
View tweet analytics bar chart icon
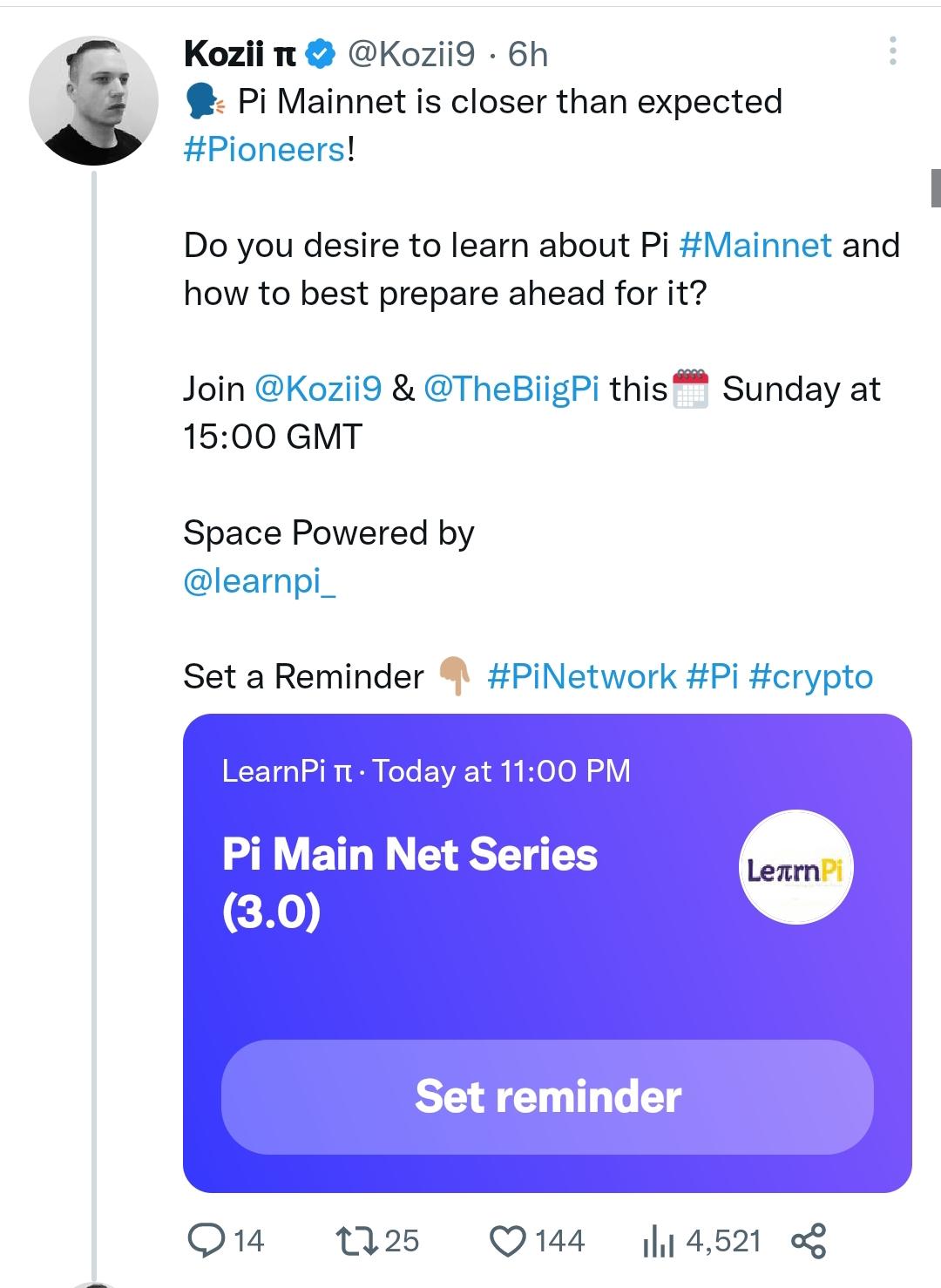[658, 1240]
